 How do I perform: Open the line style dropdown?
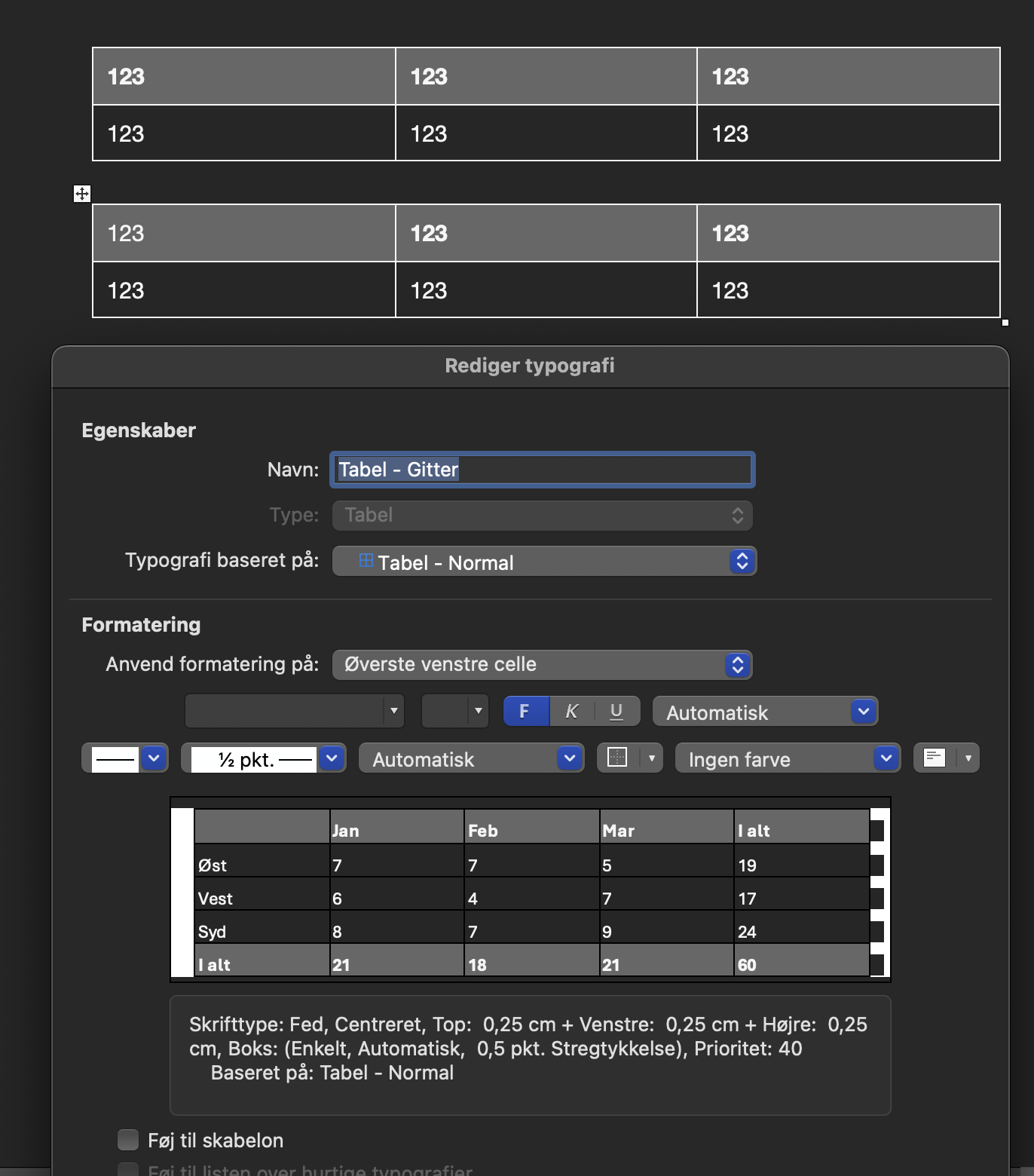(x=125, y=758)
